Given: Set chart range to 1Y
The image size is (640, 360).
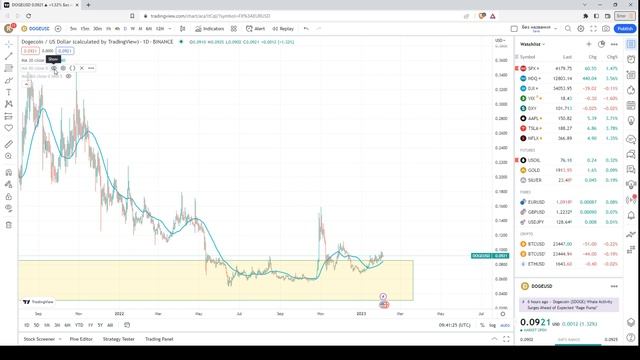Looking at the screenshot, I should pyautogui.click(x=90, y=325).
